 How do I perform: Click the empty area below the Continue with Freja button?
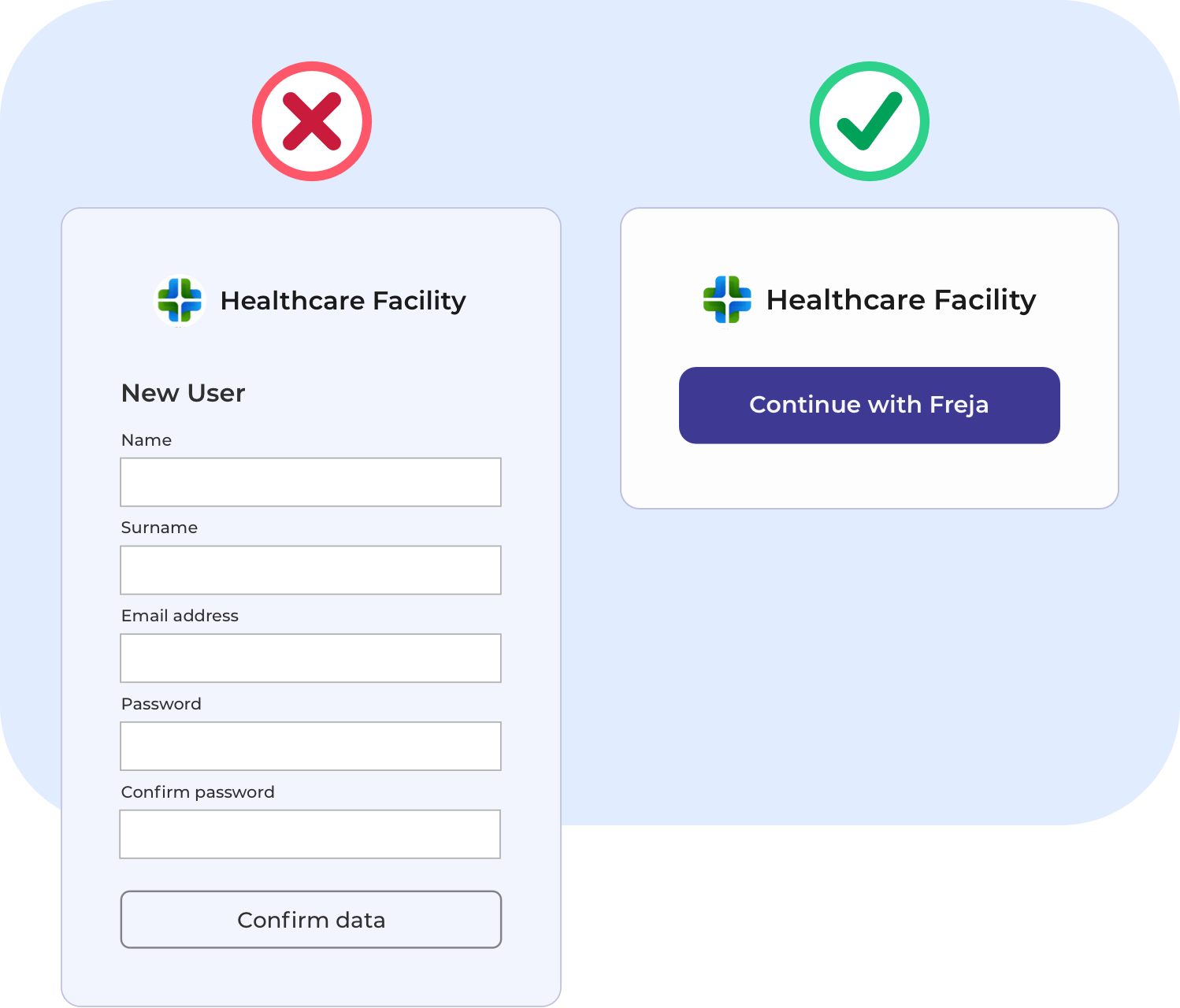pyautogui.click(x=870, y=476)
